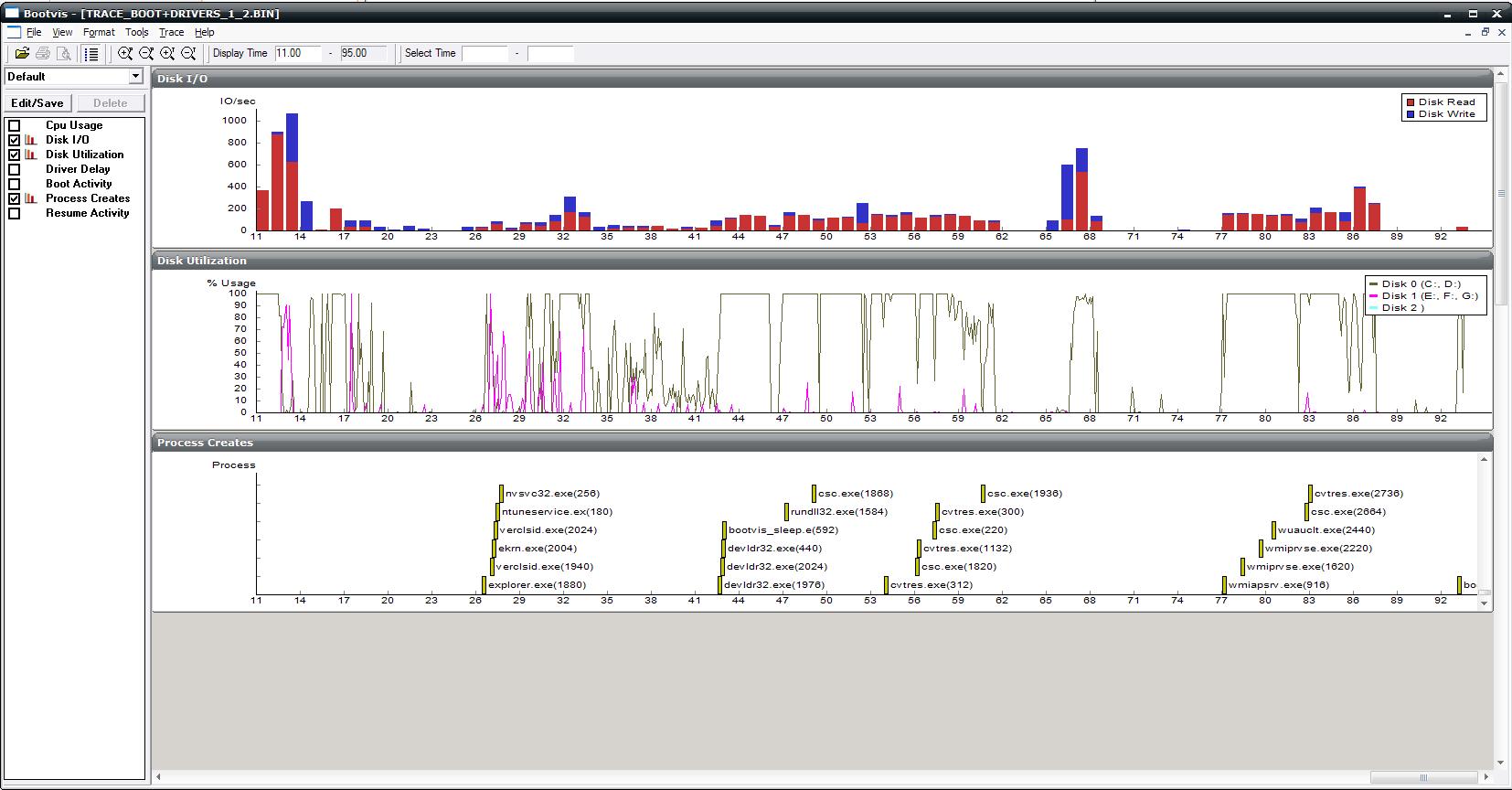
Task: Click the ekrn.exe(2004) process label
Action: (538, 549)
